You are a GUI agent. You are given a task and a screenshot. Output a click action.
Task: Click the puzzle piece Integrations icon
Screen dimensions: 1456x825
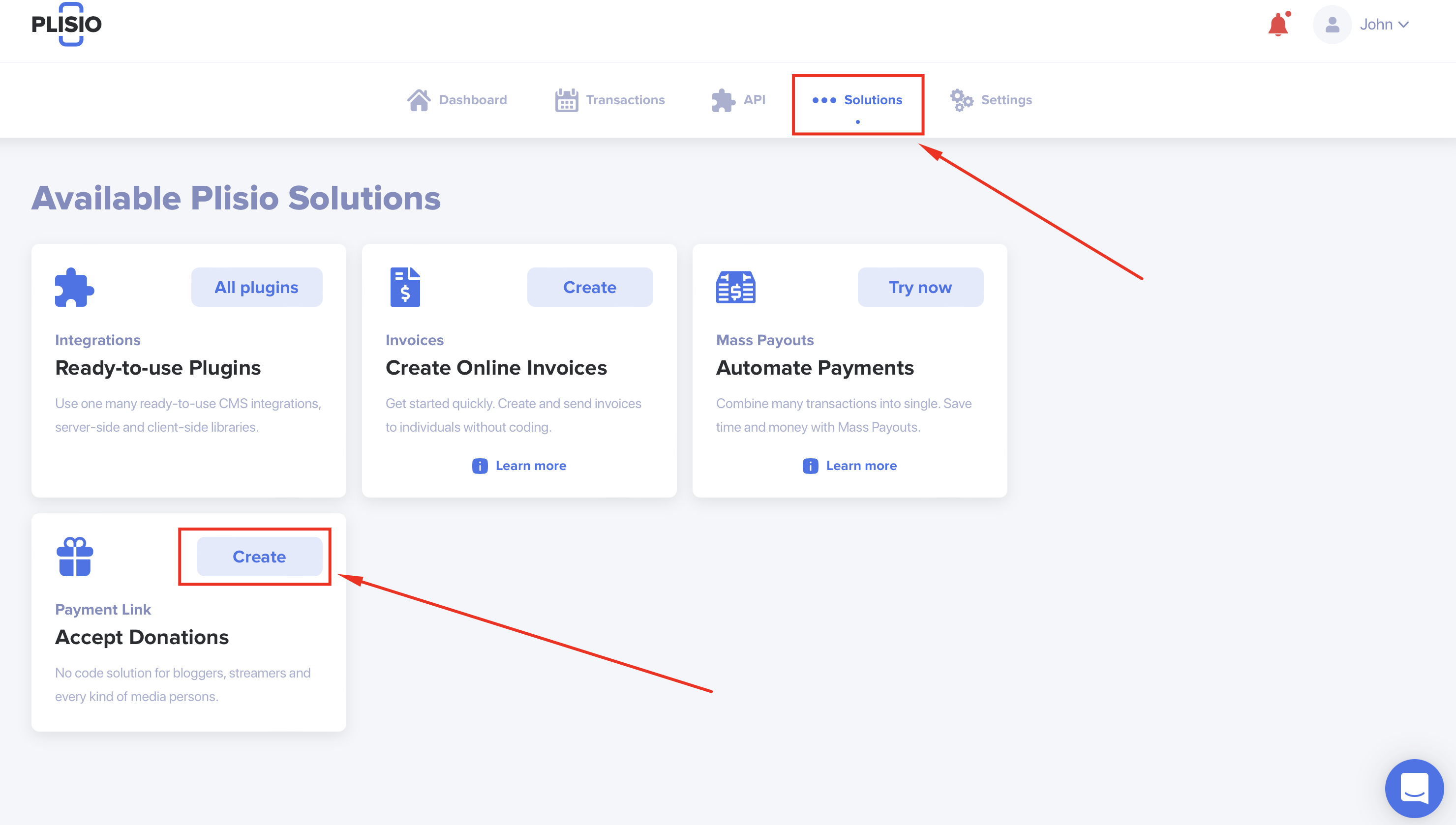[75, 287]
